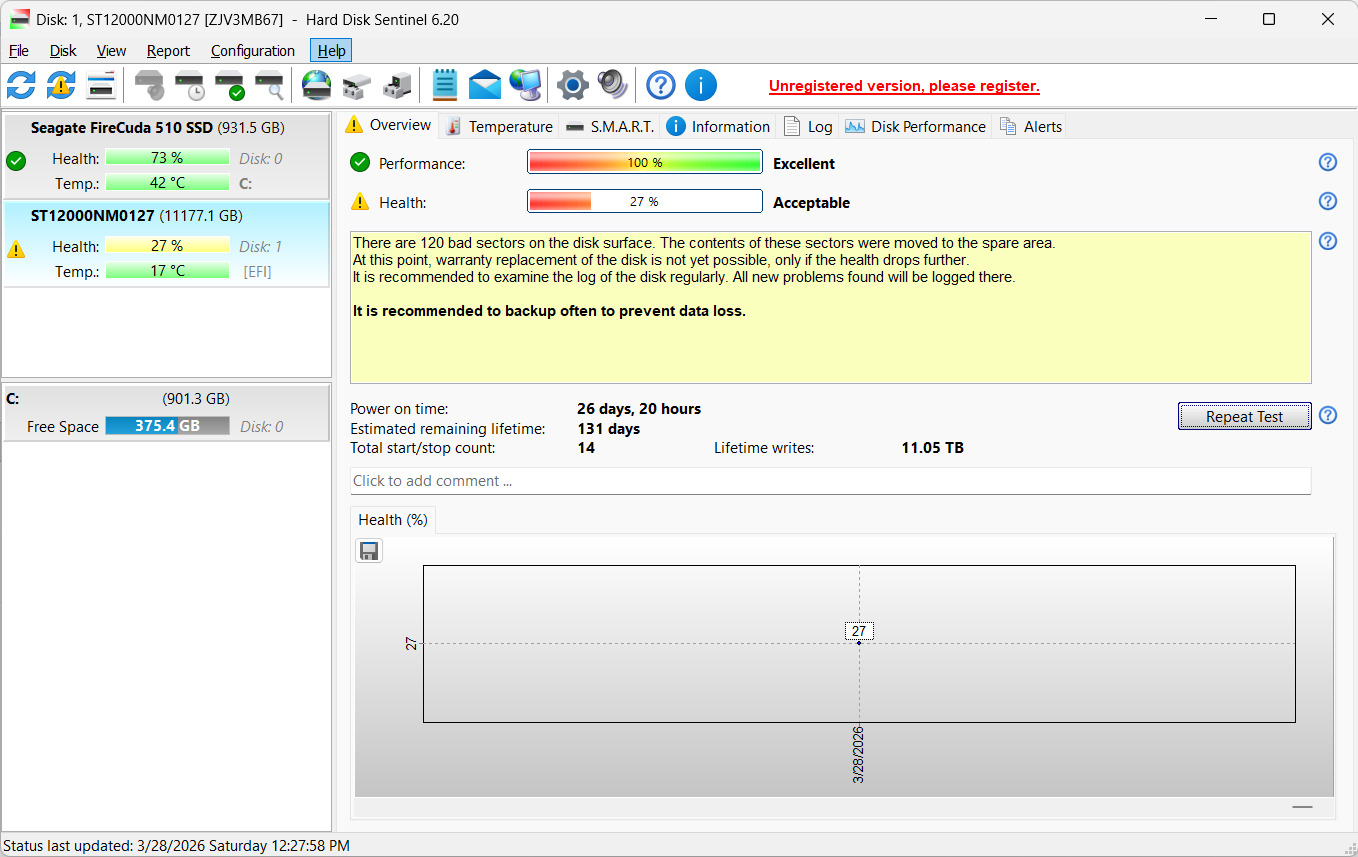Click the refresh icon with yellow warning sign

click(x=61, y=85)
